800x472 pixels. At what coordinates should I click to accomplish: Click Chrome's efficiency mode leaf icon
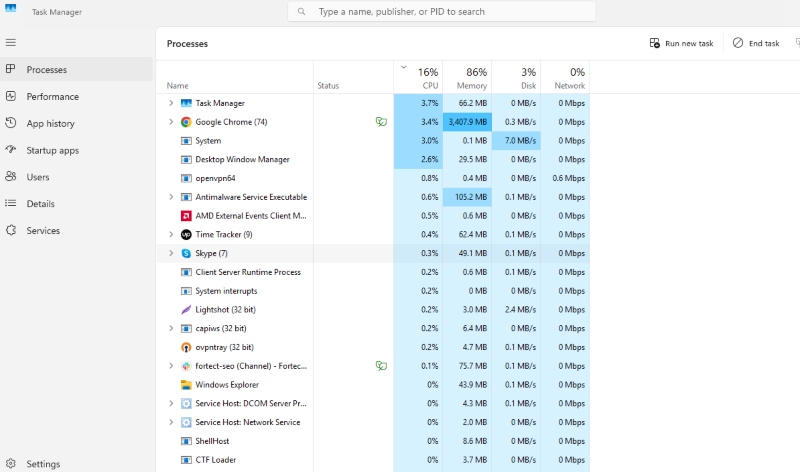tap(381, 122)
